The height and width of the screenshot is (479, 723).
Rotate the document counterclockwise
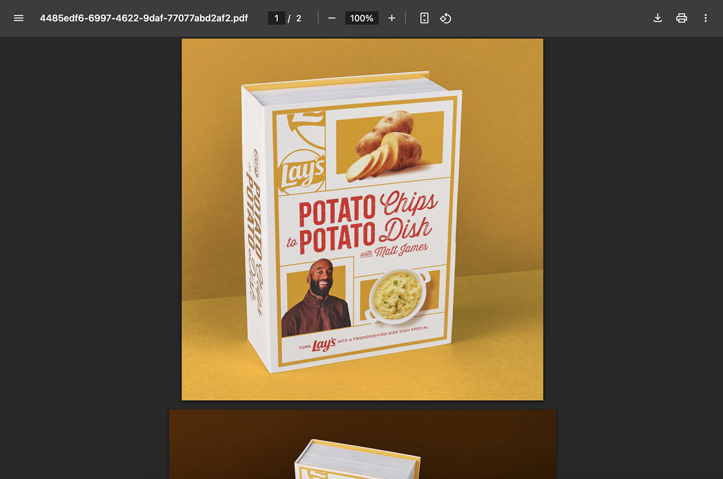(x=445, y=18)
